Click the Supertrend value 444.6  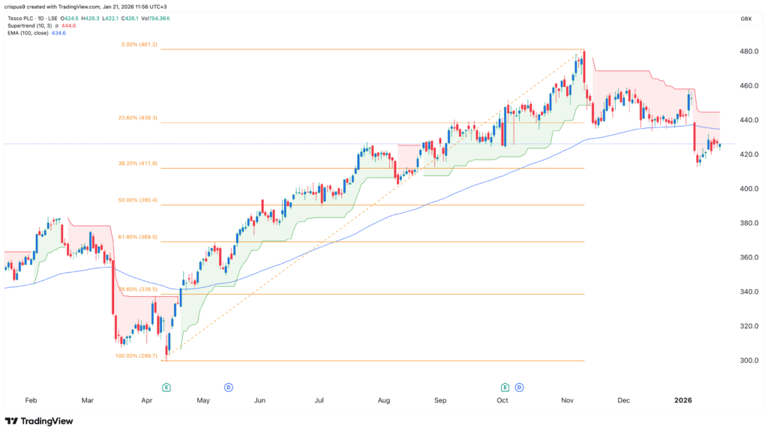69,25
